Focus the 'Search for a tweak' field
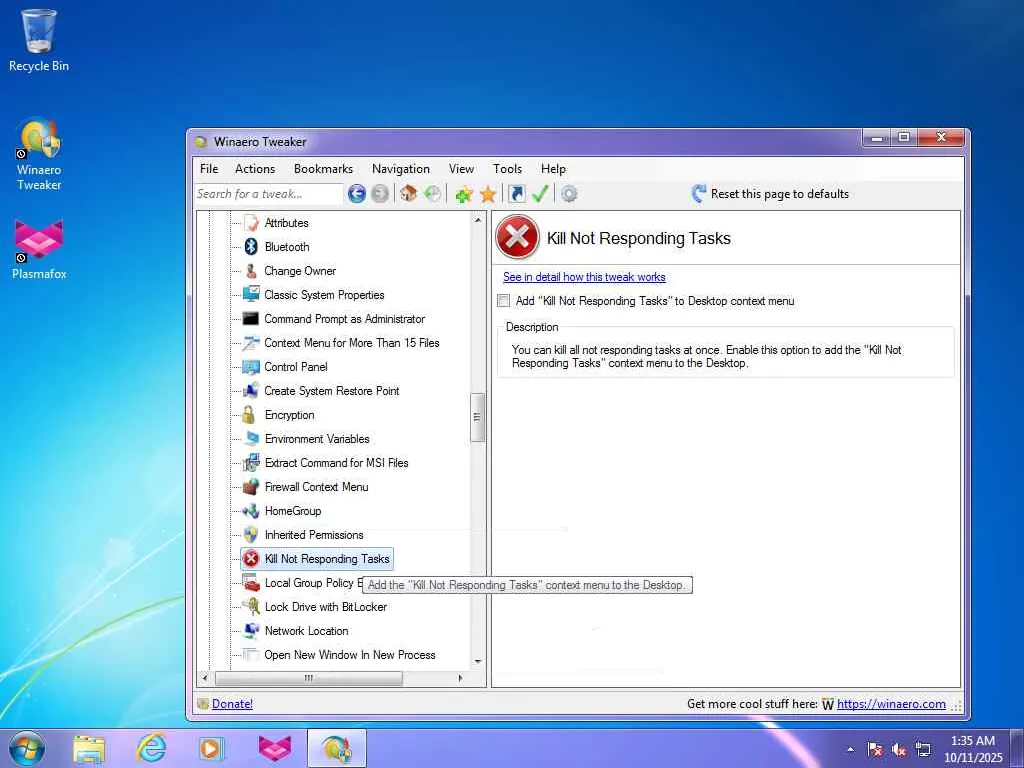 pyautogui.click(x=268, y=194)
